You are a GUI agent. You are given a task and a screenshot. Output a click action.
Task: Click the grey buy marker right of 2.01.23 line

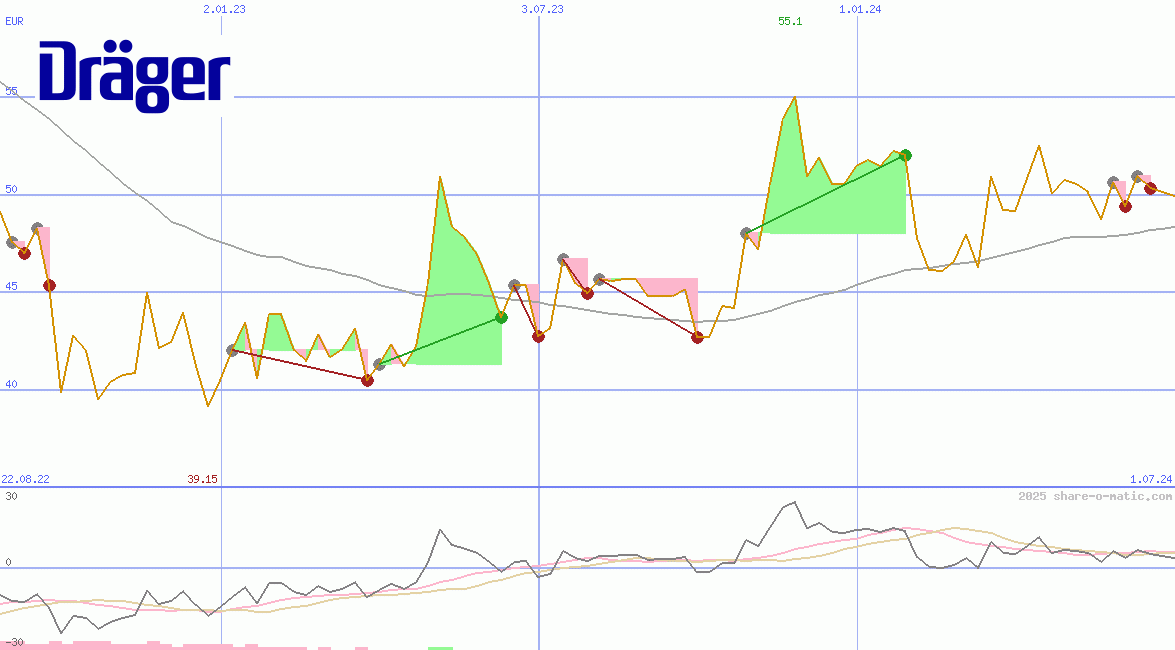click(232, 350)
